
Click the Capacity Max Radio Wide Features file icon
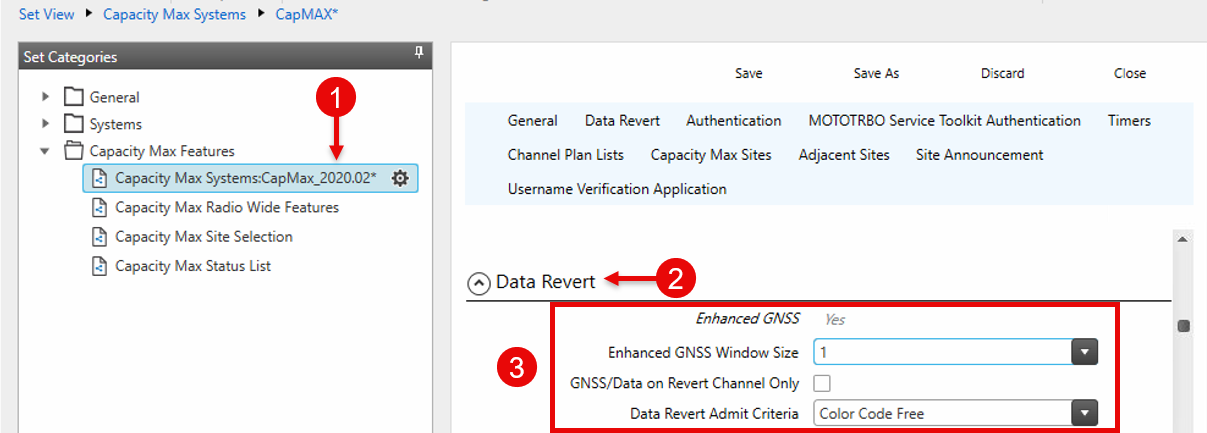99,208
